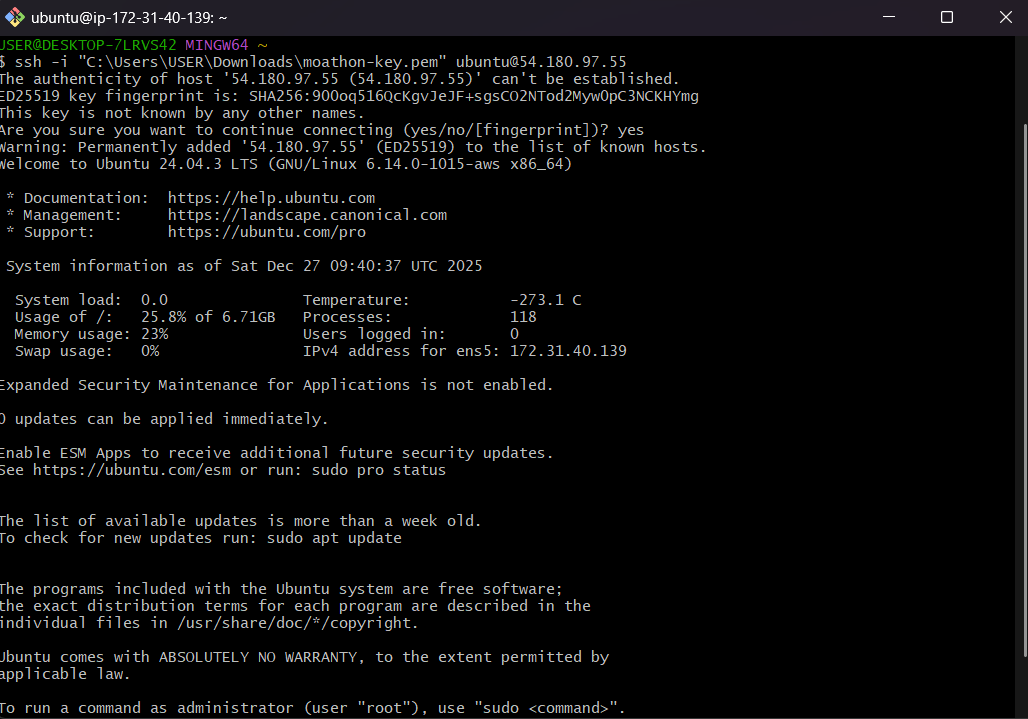Click the IPv4 address 172.31.40.139 value
The width and height of the screenshot is (1028, 719).
point(568,351)
